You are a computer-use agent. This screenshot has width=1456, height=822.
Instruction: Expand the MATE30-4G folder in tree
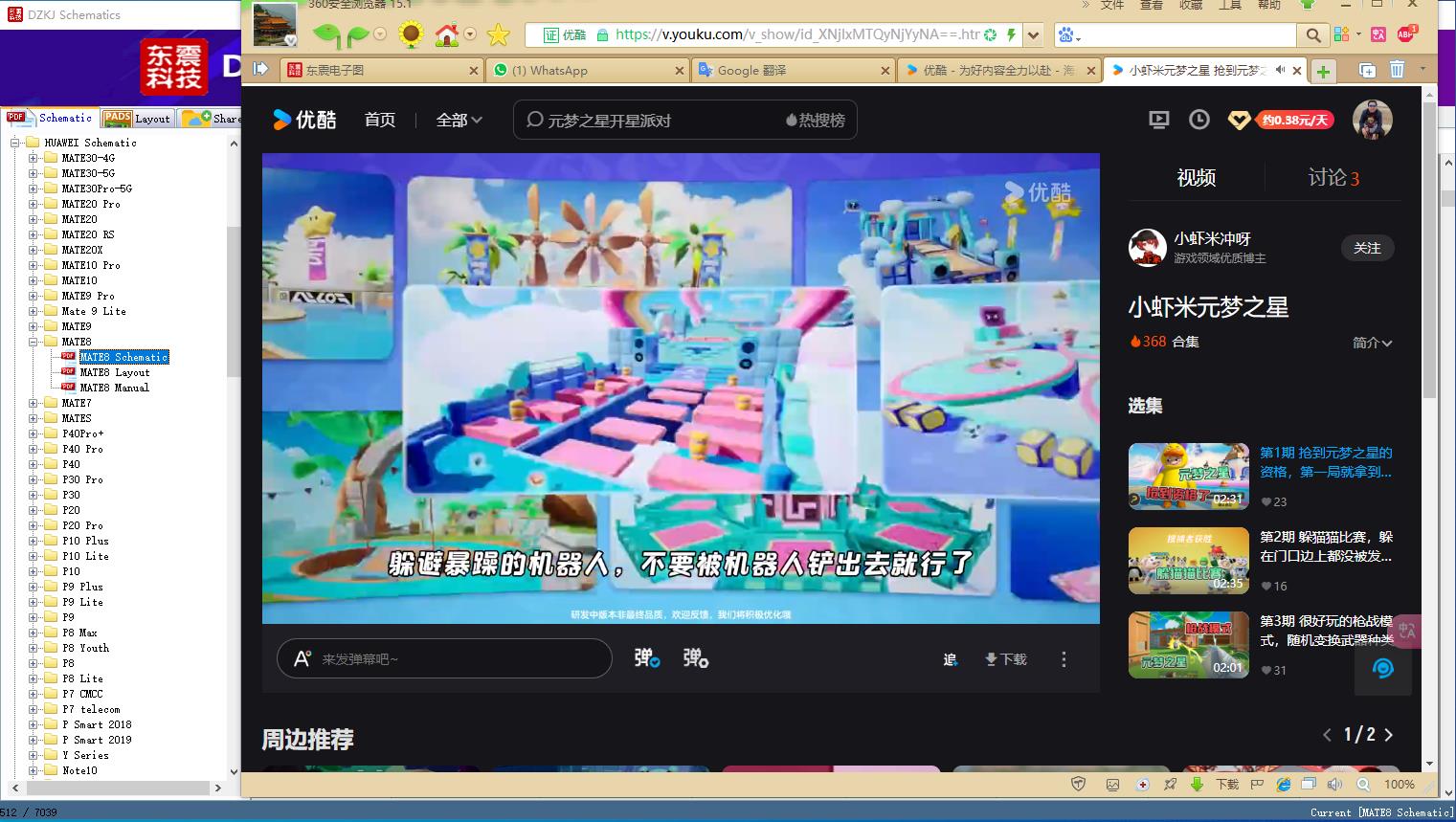point(34,158)
